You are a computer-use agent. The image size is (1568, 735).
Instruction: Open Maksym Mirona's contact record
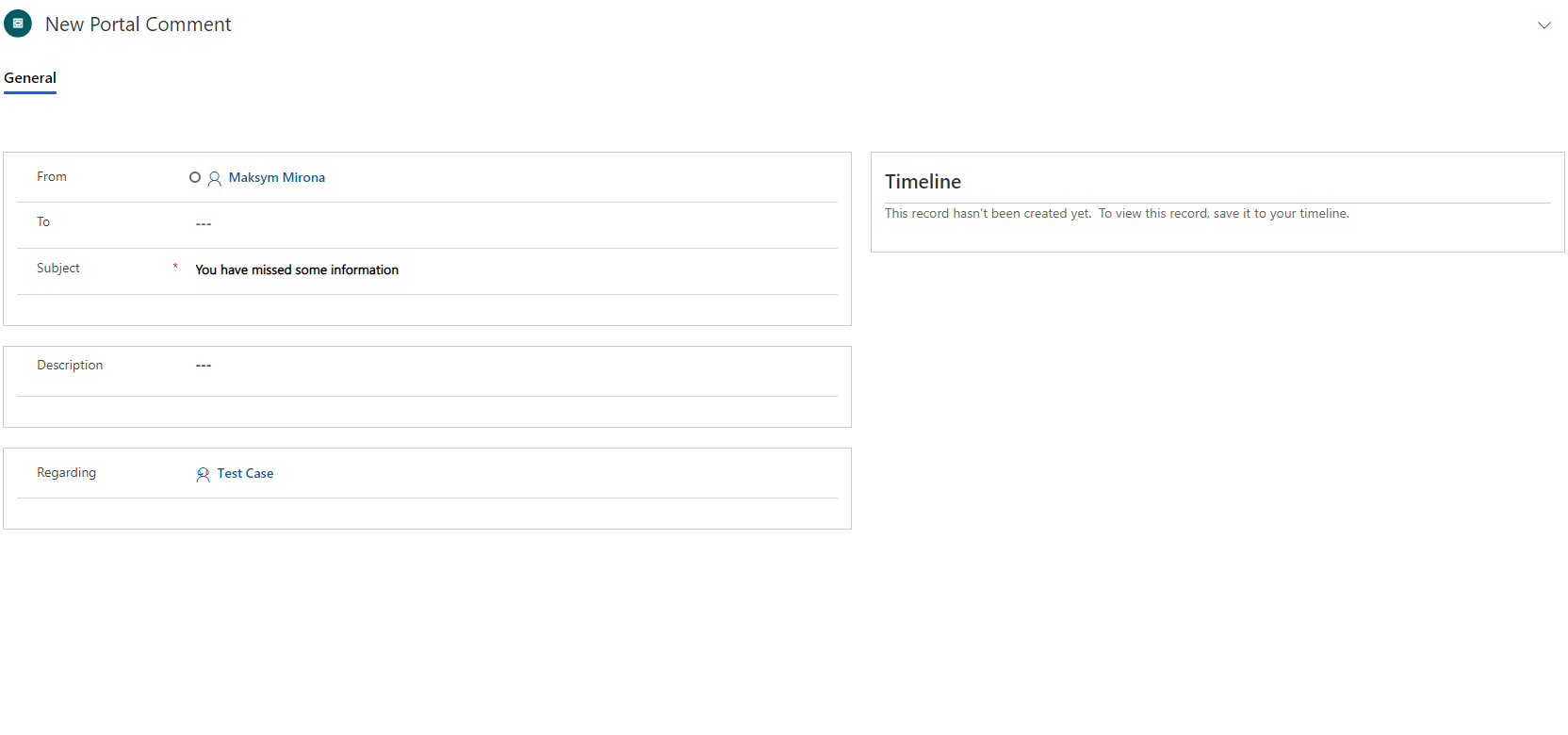pyautogui.click(x=276, y=177)
